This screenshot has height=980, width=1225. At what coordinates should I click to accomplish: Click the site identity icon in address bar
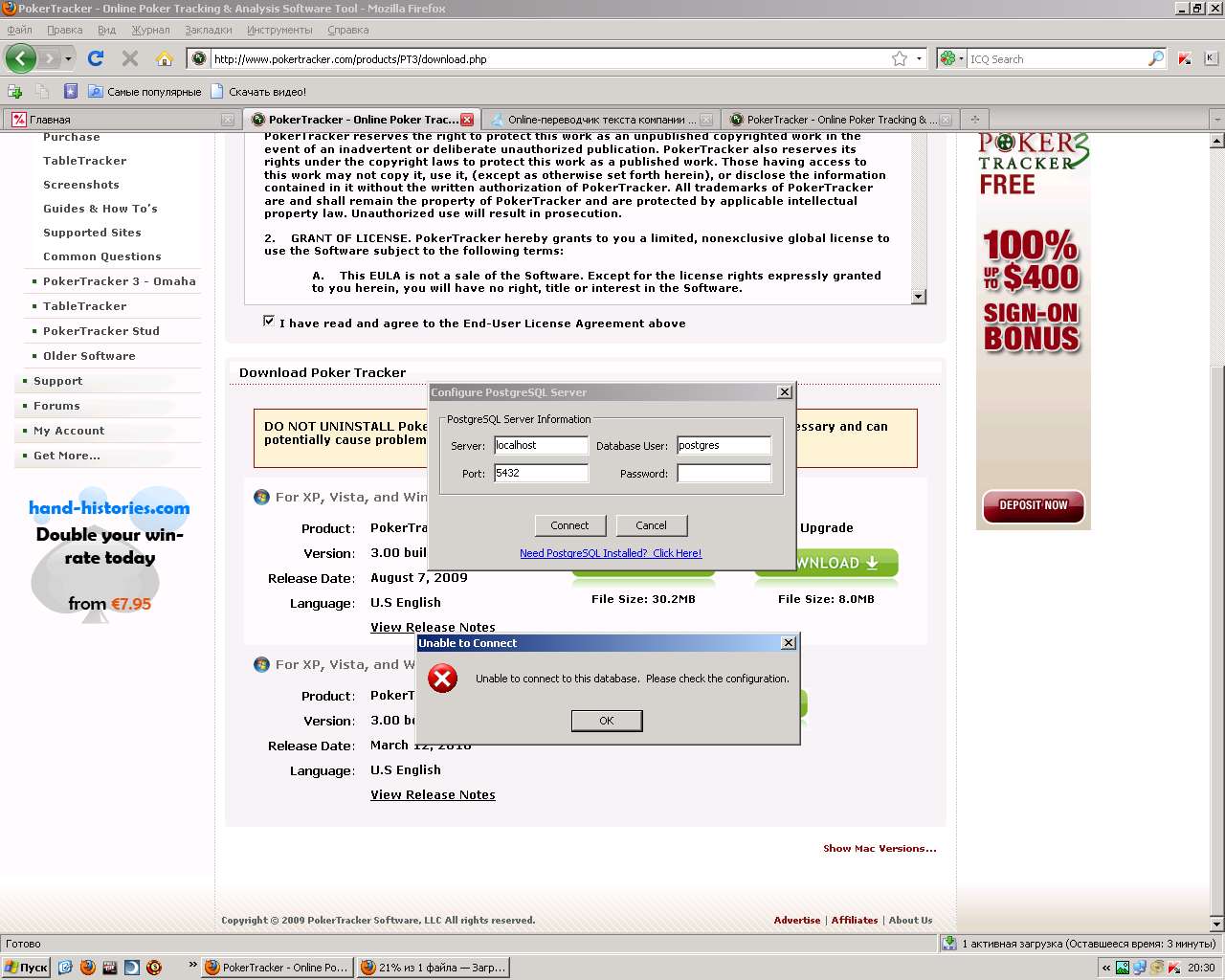[x=199, y=58]
